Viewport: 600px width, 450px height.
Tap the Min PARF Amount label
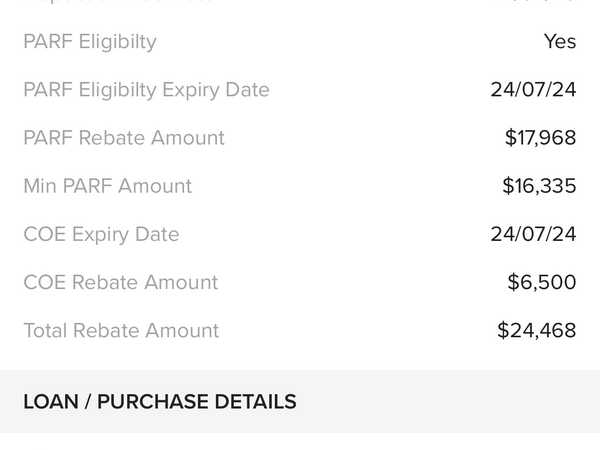click(107, 186)
